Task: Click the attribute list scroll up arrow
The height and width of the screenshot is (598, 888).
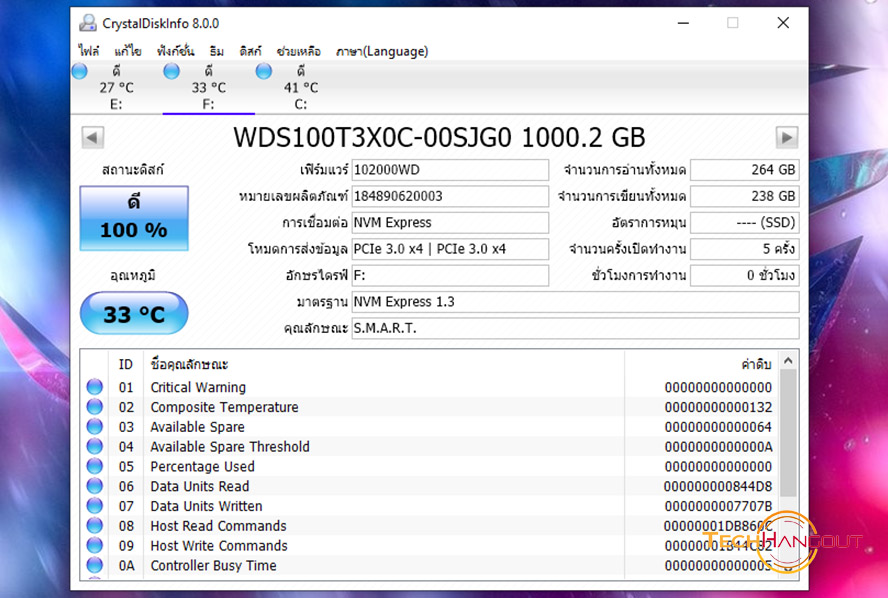Action: coord(788,360)
